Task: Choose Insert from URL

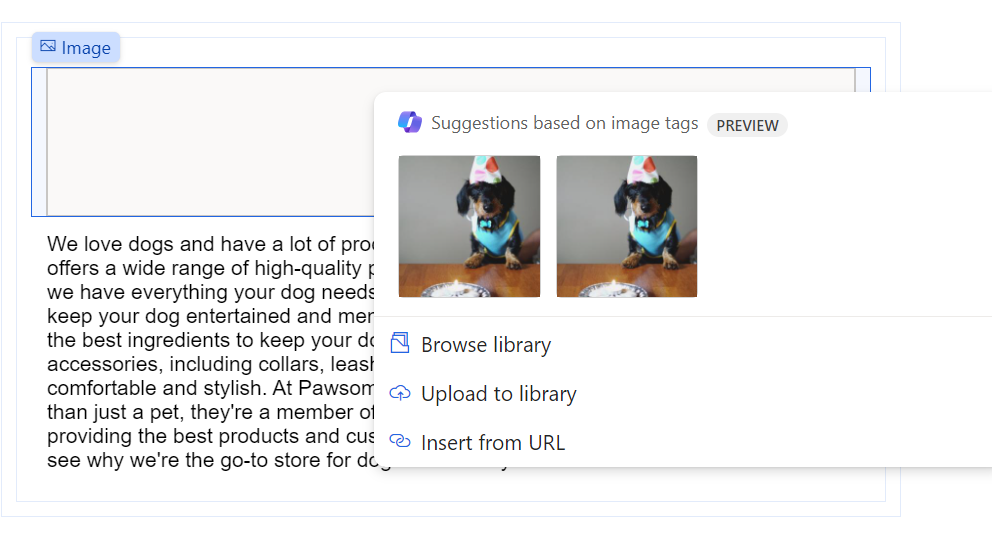Action: [493, 442]
